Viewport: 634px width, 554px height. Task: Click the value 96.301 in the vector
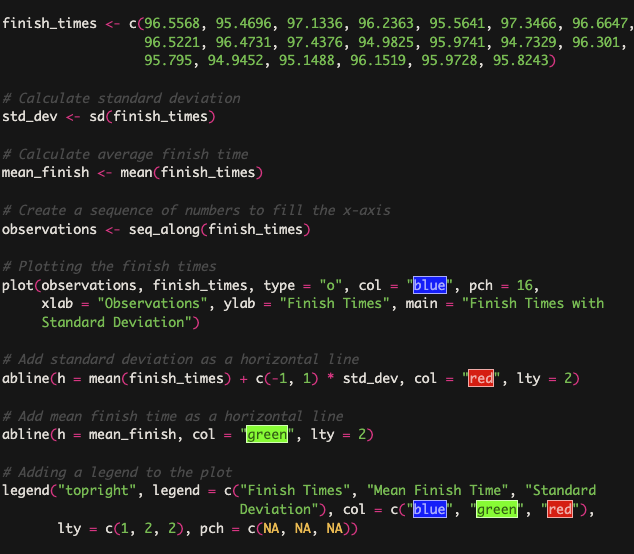pyautogui.click(x=596, y=42)
